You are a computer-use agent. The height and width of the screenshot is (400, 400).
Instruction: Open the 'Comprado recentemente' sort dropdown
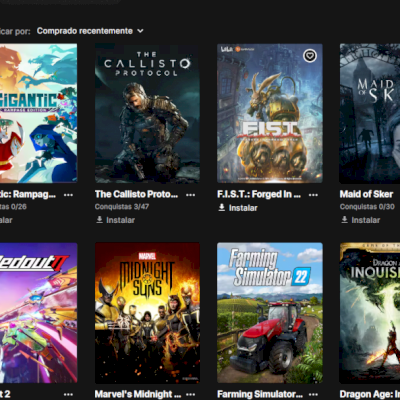(90, 31)
